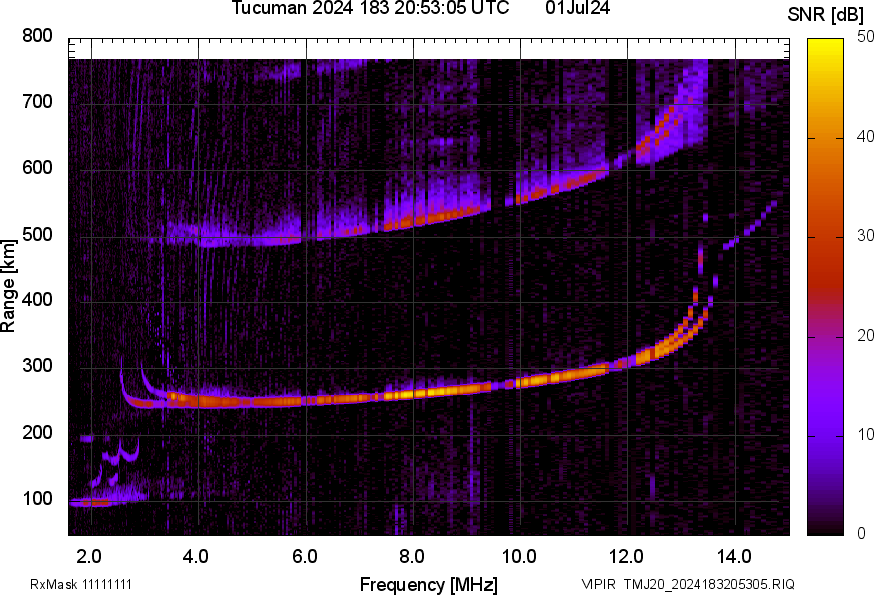Click colorbar tick label '30'

(865, 235)
